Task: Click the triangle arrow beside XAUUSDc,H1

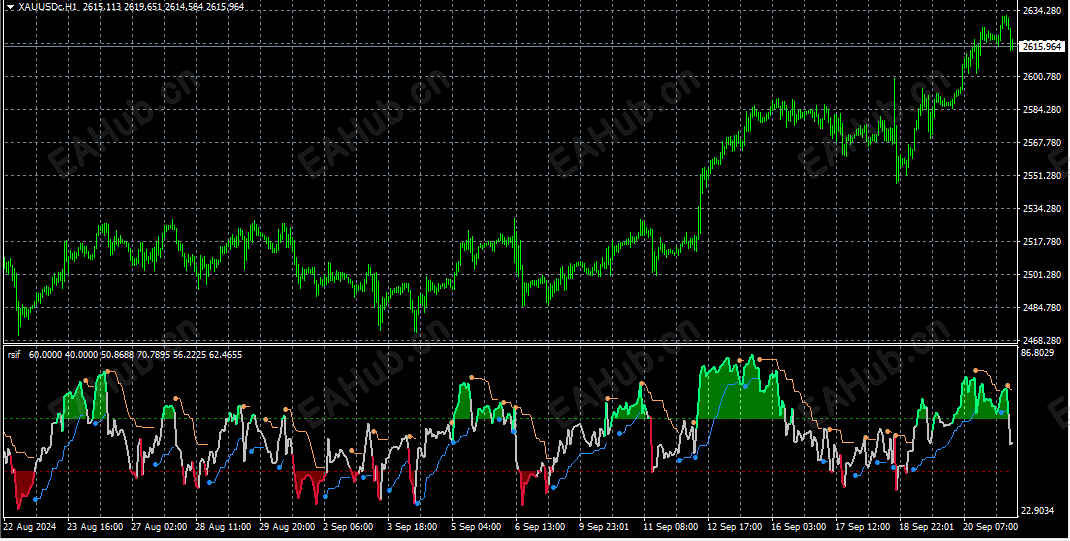Action: [x=10, y=7]
